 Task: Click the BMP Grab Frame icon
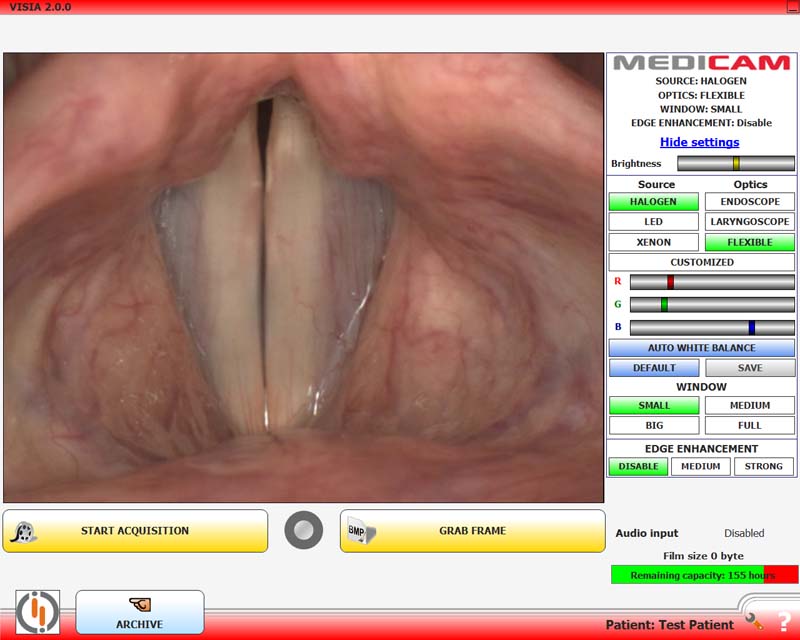tap(359, 532)
